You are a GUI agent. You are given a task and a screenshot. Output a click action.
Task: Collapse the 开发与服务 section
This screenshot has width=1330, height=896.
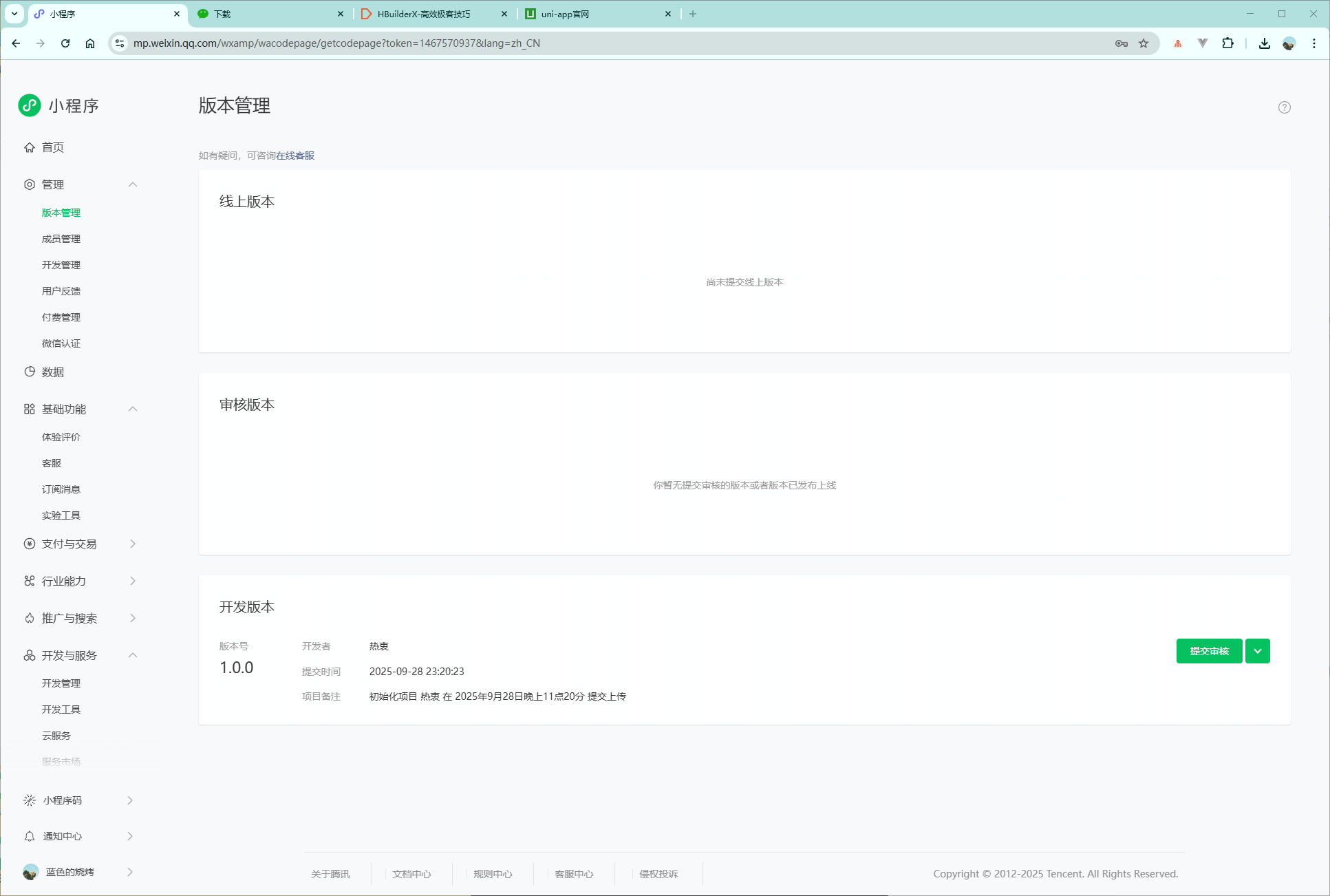click(x=133, y=655)
